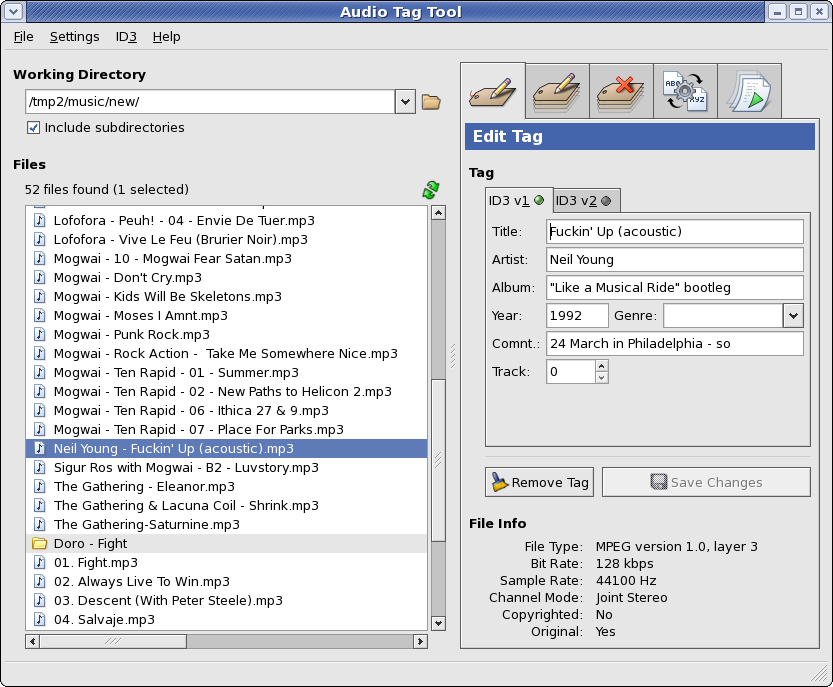Select Mogwai - Rock Action - Take Me Somewhere Nice.mp3
The image size is (833, 687).
click(226, 354)
